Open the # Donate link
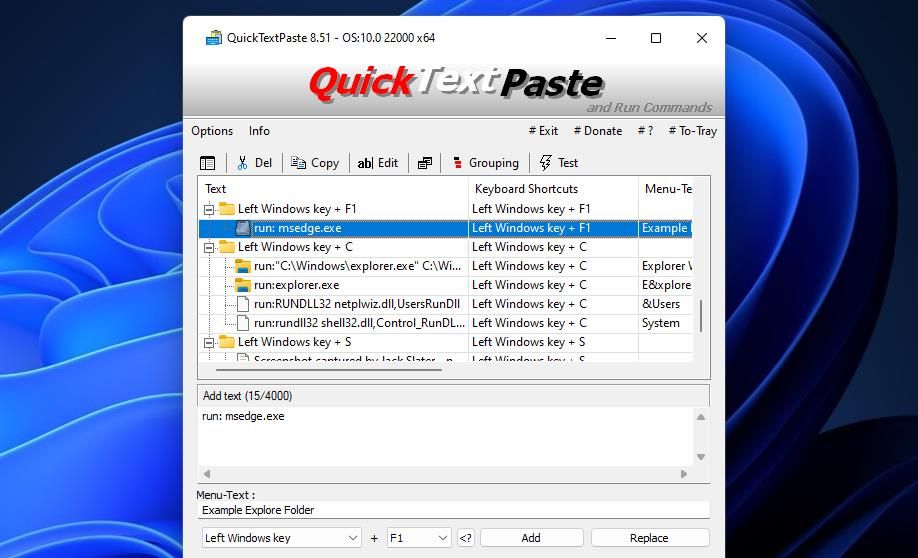 coord(598,131)
